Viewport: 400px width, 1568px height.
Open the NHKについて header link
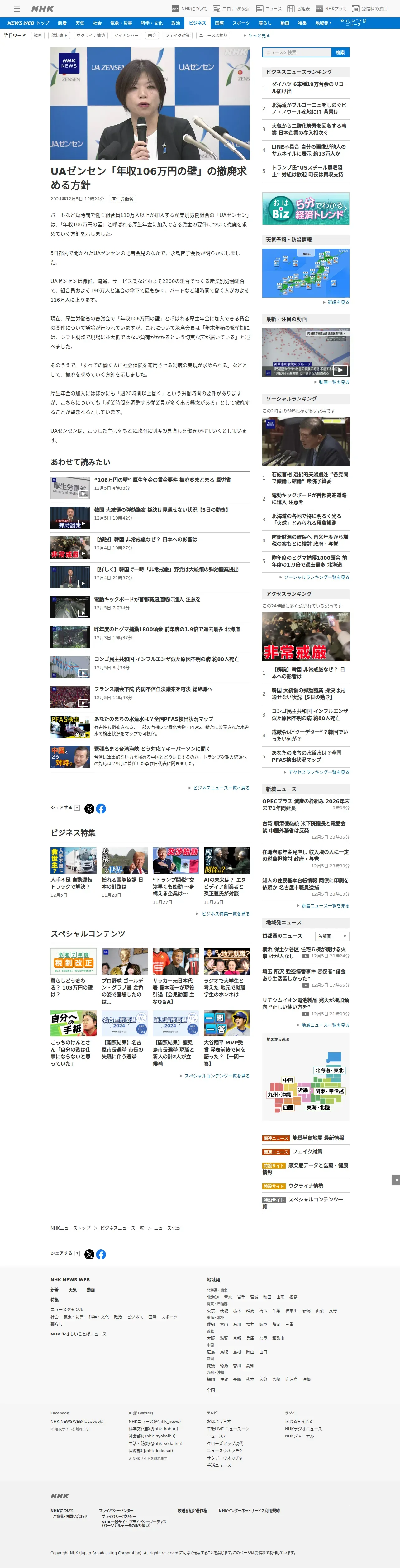(x=189, y=8)
